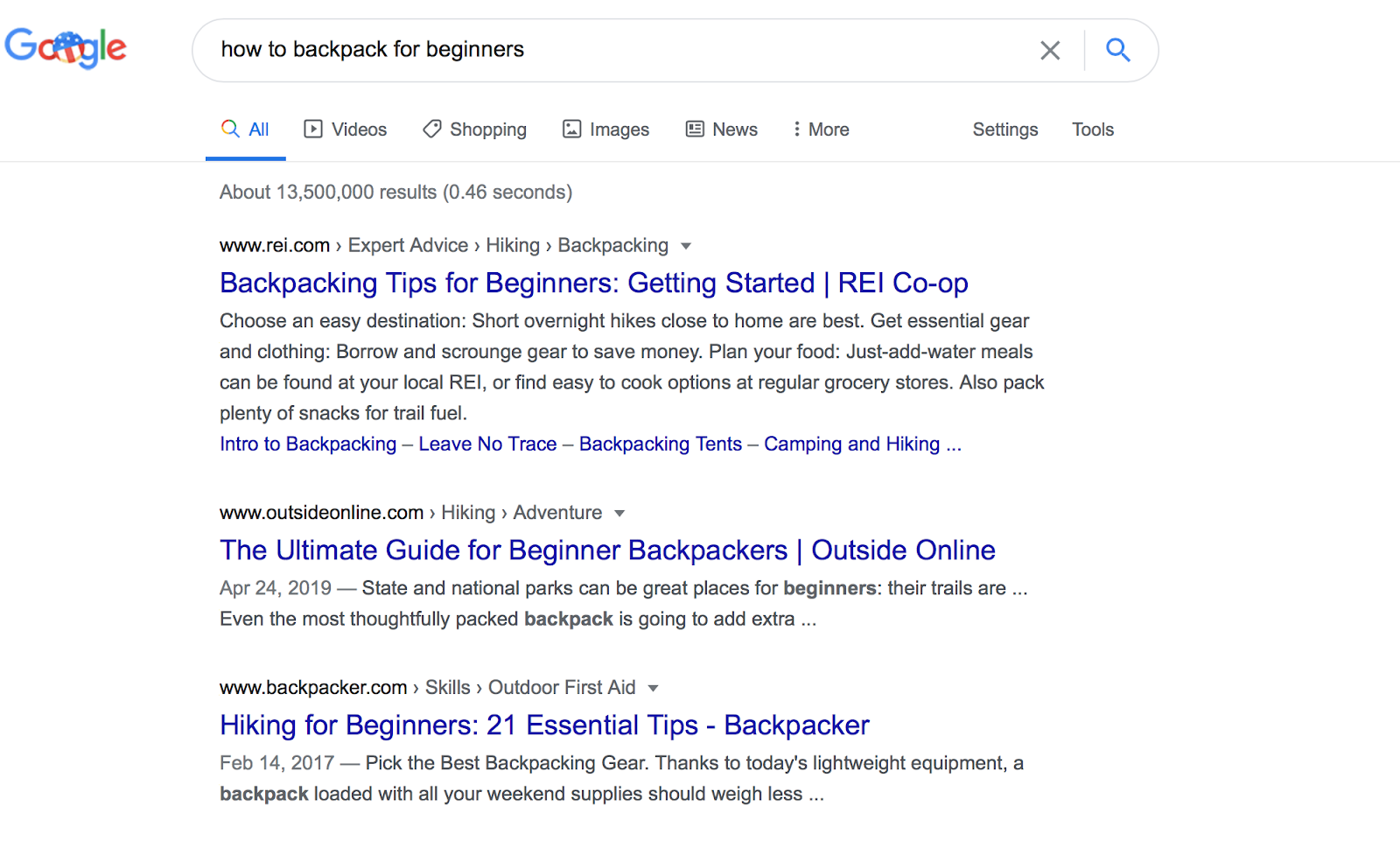Click the Images tab picture icon
This screenshot has width=1400, height=848.
[571, 130]
